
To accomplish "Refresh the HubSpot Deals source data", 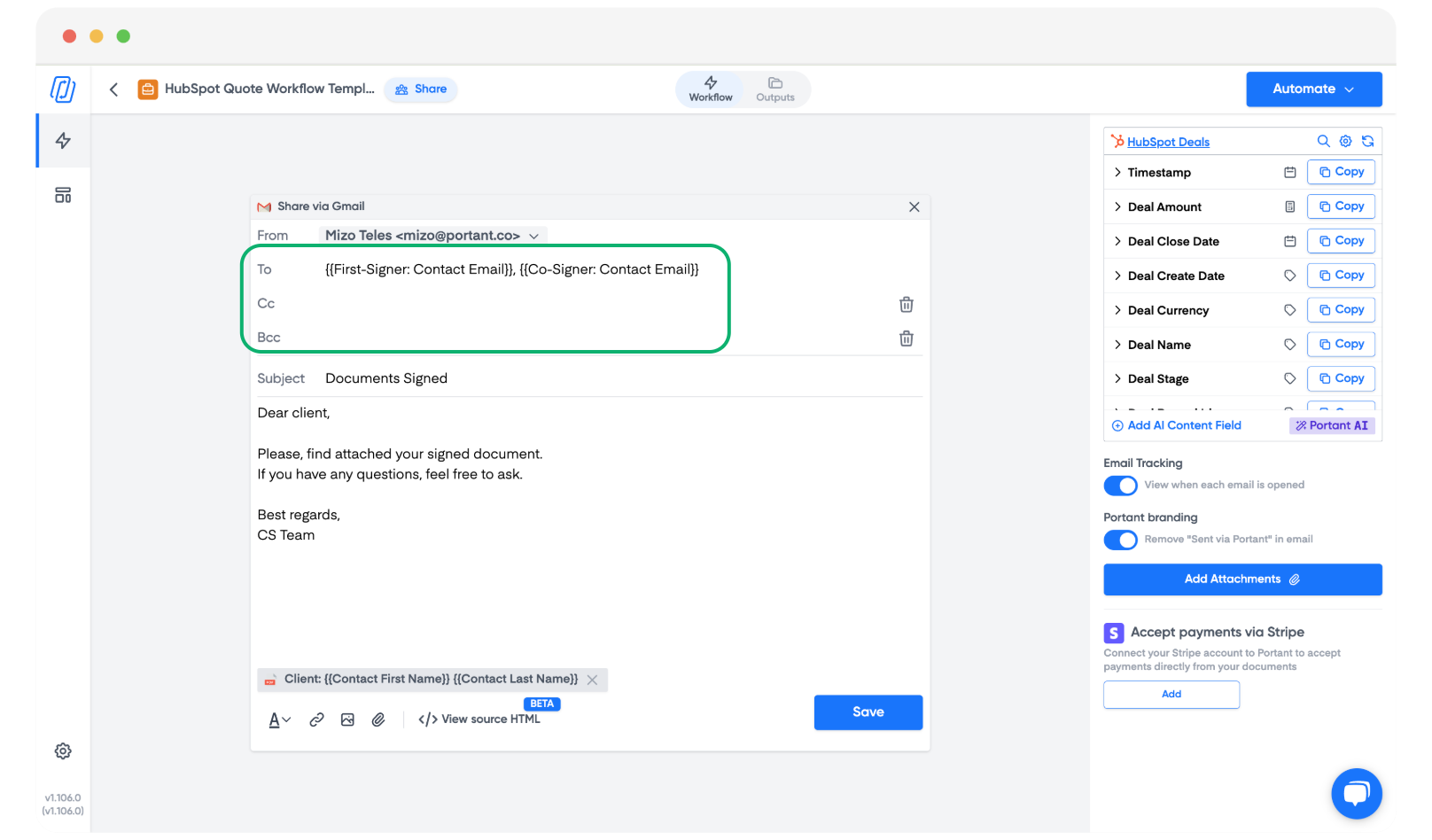I will pyautogui.click(x=1368, y=141).
